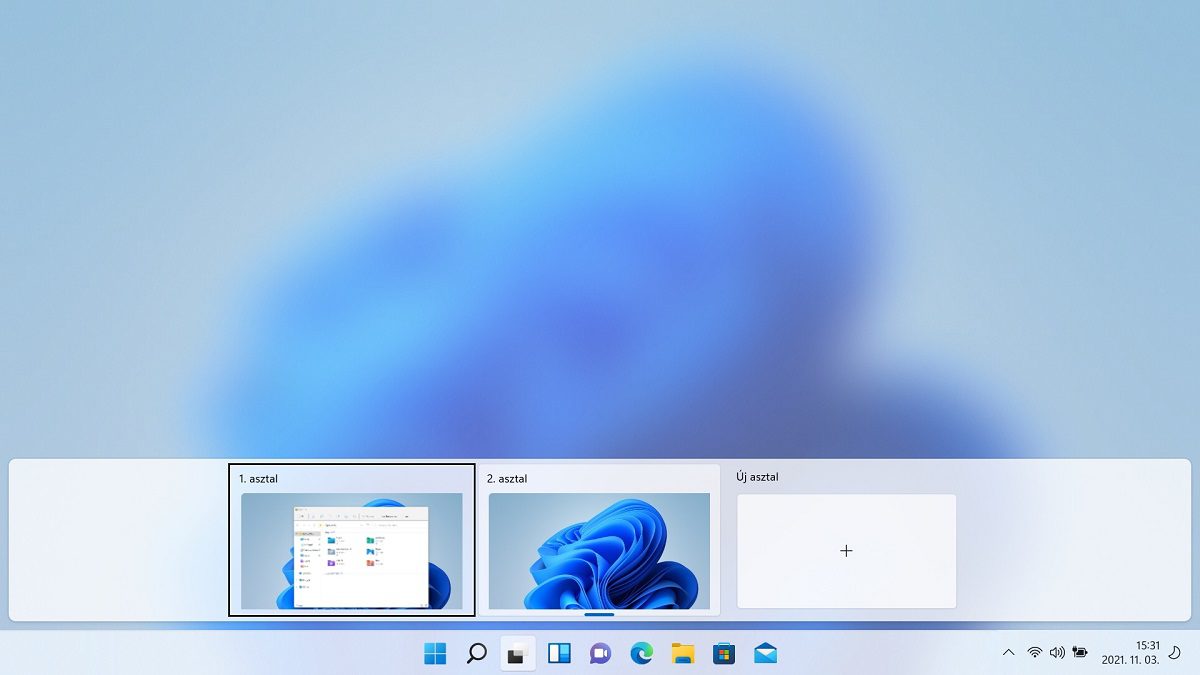Screen dimensions: 1200x675
Task: Open taskbar Search
Action: 477,654
